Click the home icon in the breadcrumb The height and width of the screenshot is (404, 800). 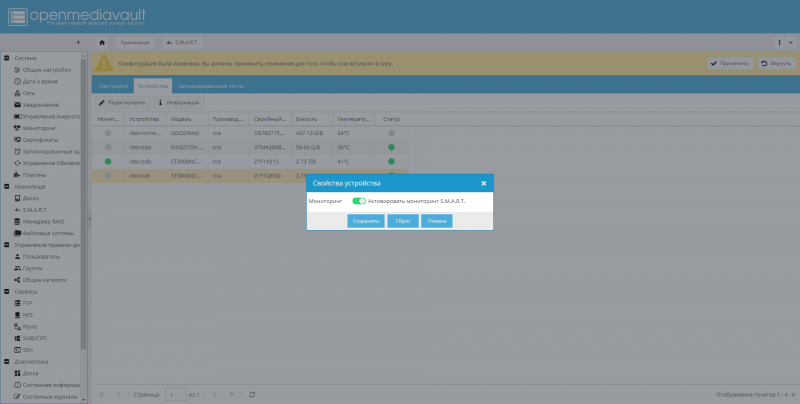tap(102, 42)
